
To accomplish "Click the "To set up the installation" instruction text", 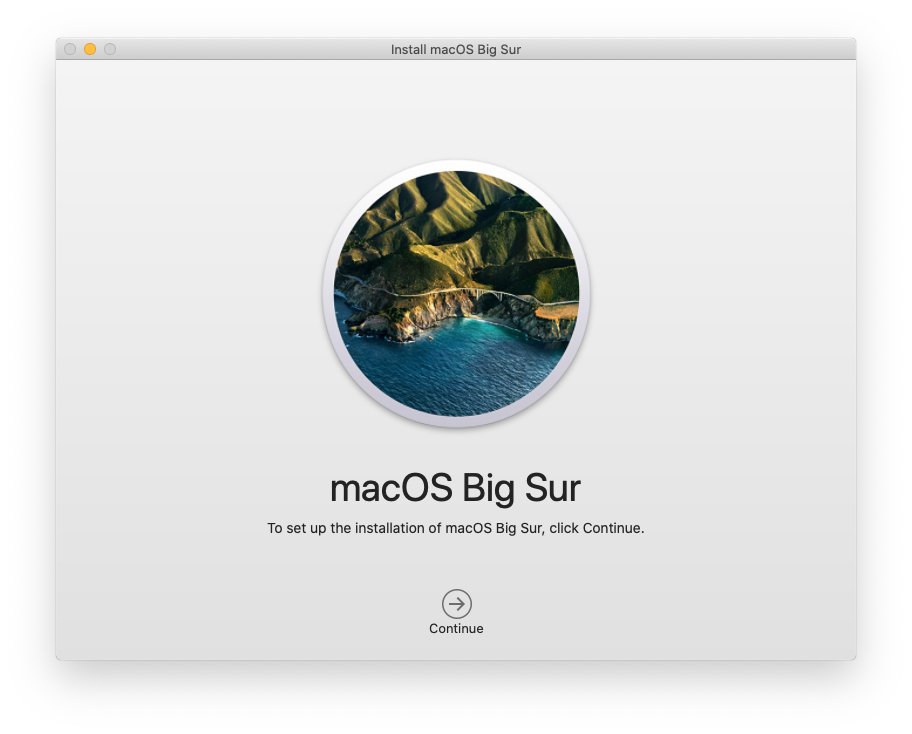I will 455,528.
